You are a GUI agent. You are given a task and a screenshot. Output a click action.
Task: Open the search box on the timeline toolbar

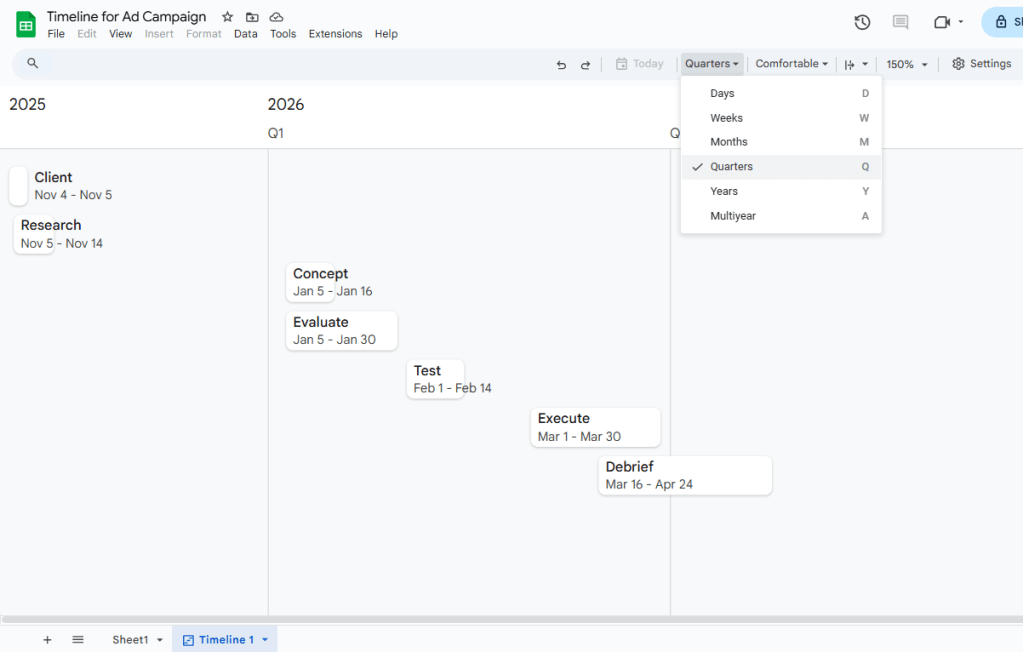coord(31,63)
